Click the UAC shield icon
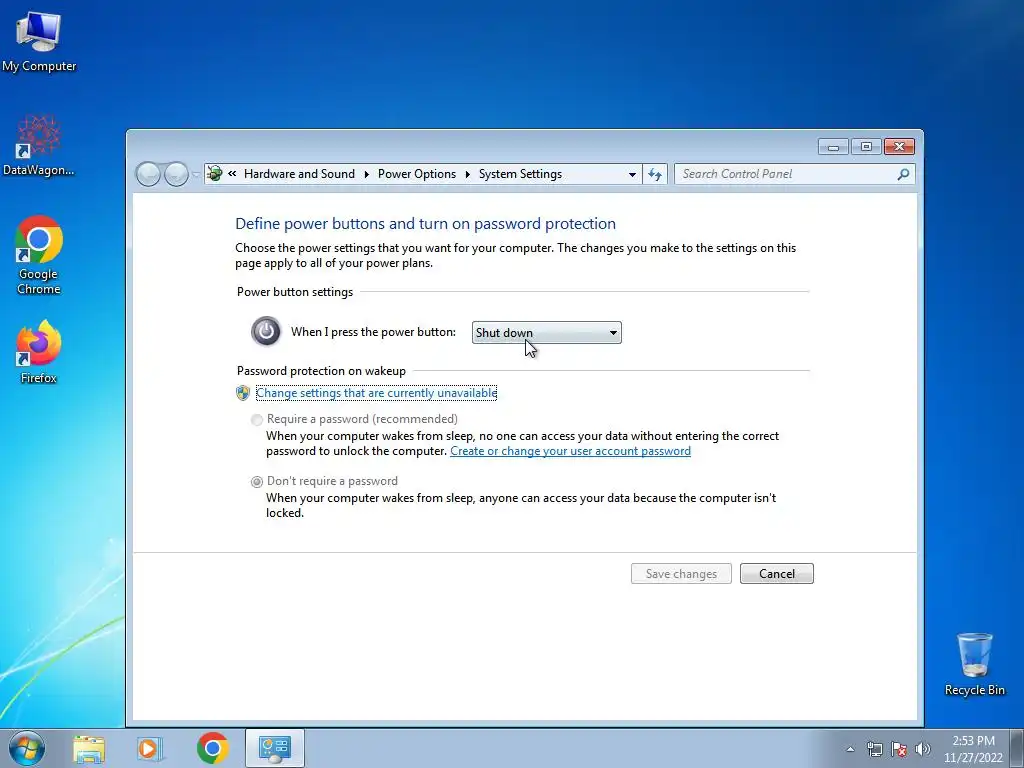Image resolution: width=1024 pixels, height=768 pixels. click(243, 392)
